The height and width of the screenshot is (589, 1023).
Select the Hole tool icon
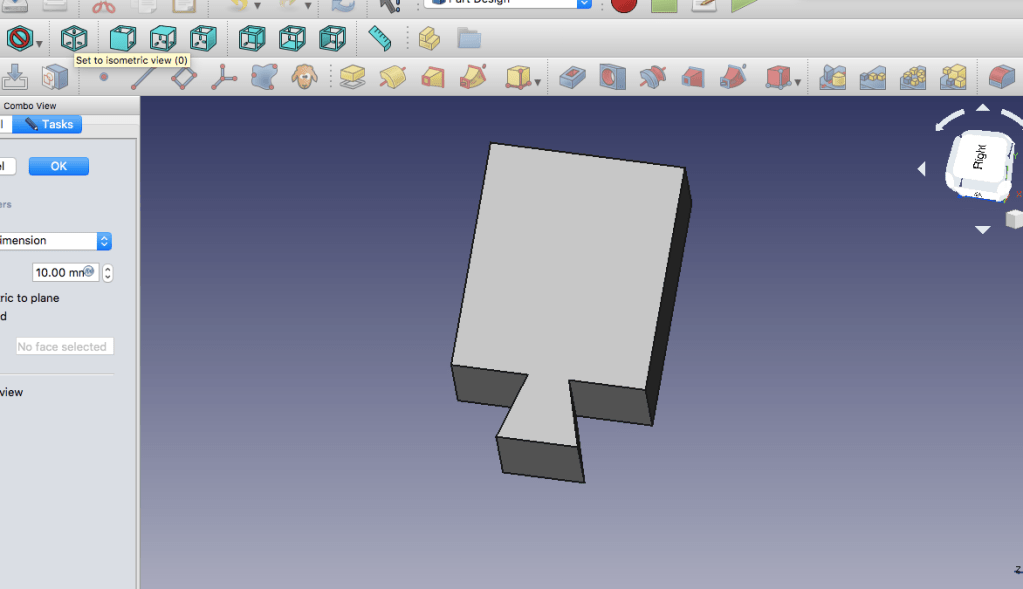(x=612, y=77)
